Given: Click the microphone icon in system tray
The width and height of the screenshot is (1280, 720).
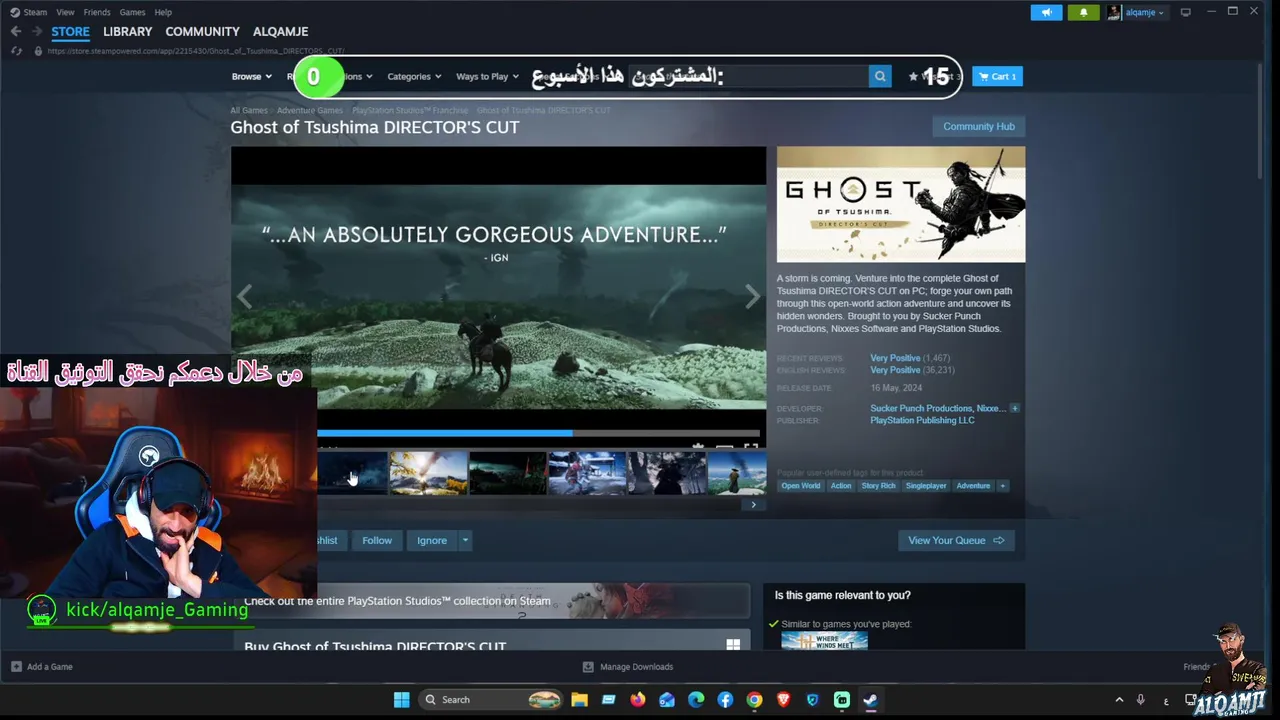Looking at the screenshot, I should [1141, 700].
